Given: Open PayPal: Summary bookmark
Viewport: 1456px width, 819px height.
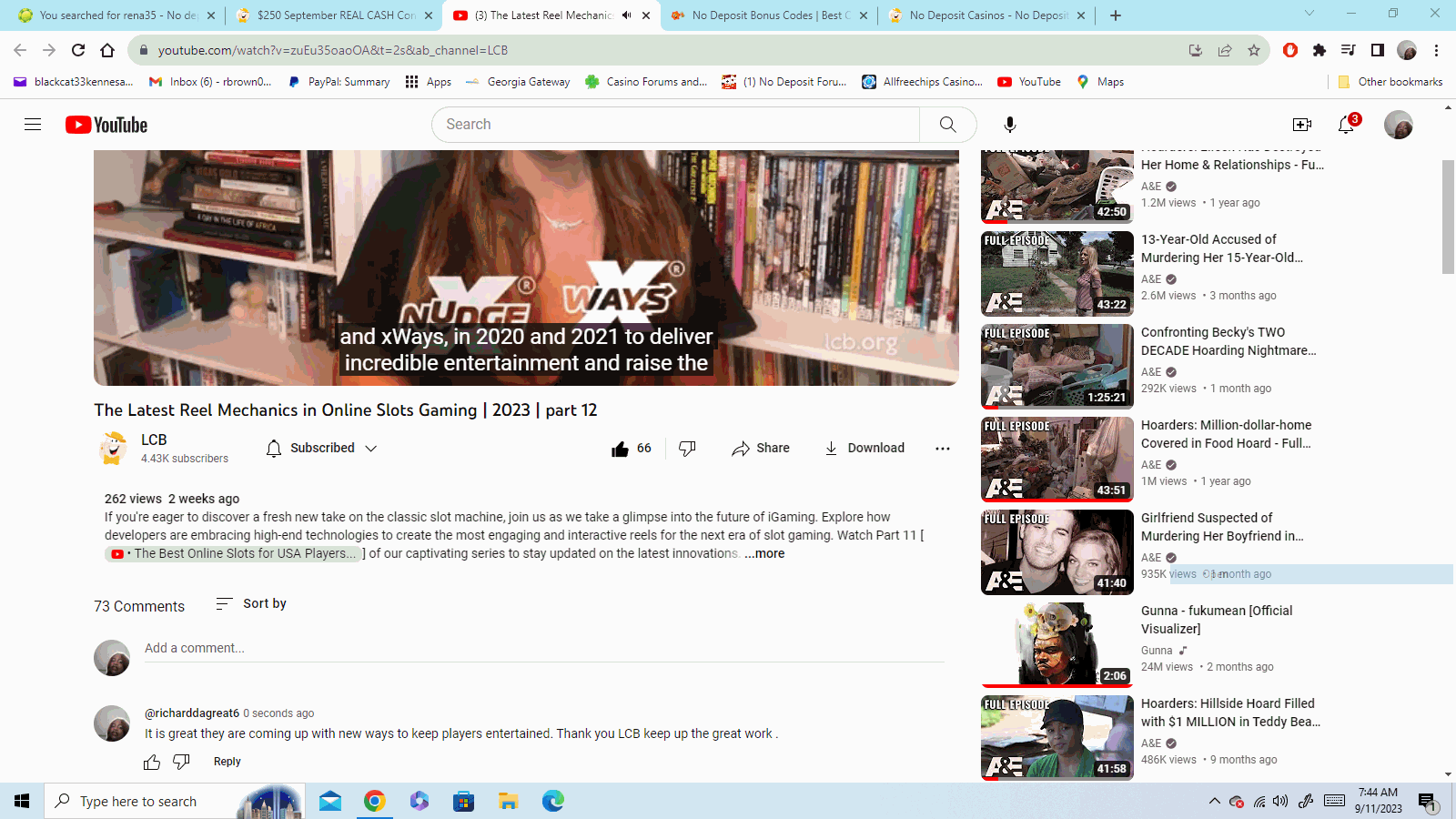Looking at the screenshot, I should [x=339, y=82].
